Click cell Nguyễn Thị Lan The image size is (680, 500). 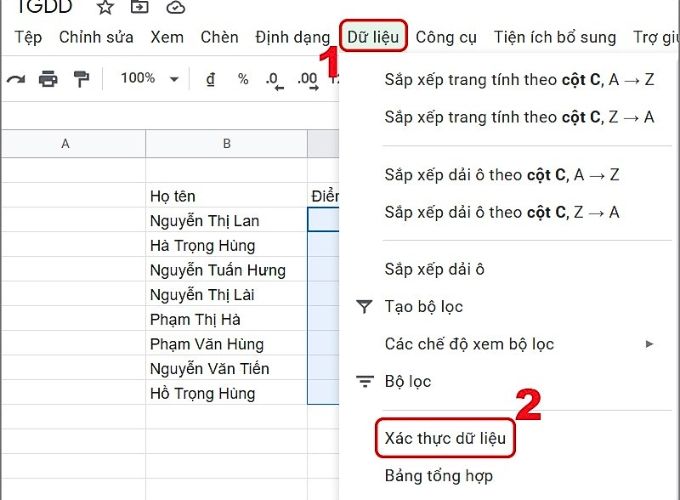click(x=226, y=220)
